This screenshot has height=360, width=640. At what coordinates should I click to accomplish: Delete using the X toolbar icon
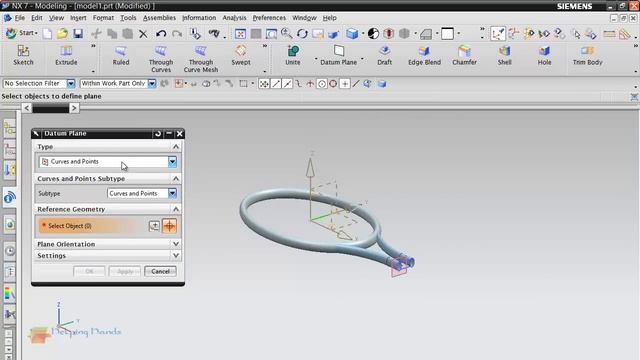pos(143,34)
